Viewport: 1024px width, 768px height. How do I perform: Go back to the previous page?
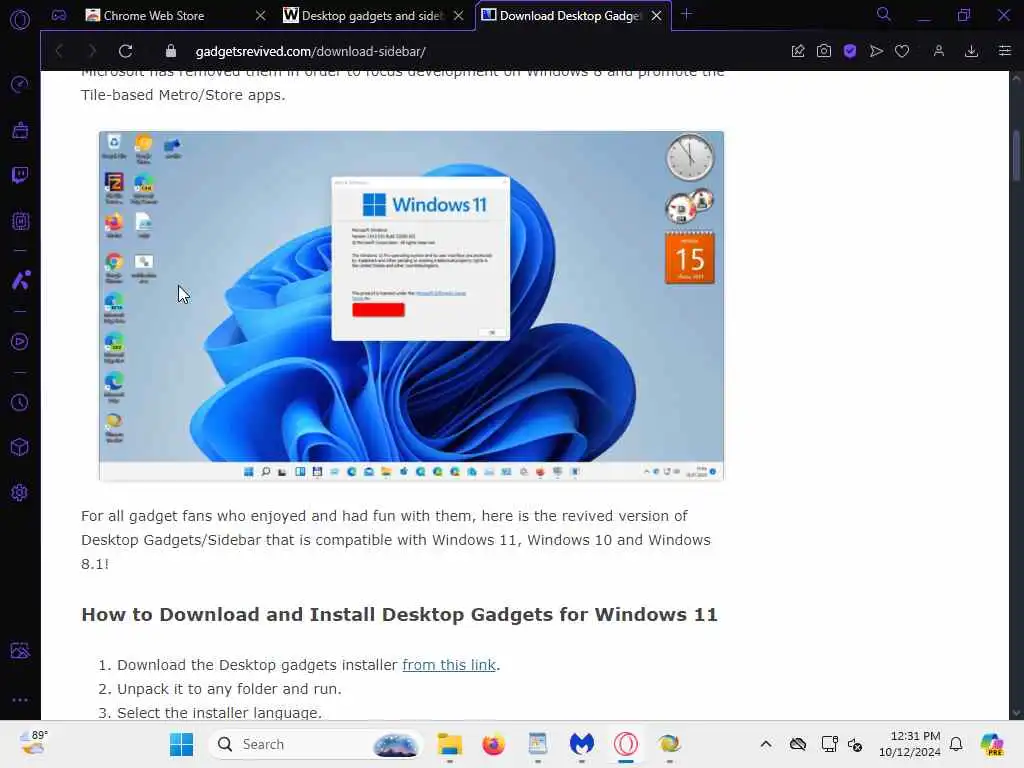pos(59,51)
